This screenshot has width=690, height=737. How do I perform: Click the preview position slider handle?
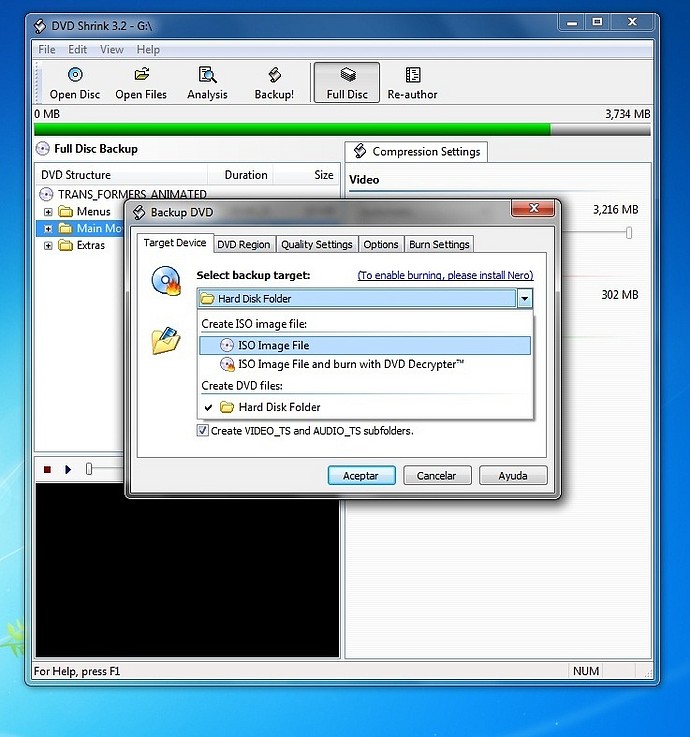89,469
